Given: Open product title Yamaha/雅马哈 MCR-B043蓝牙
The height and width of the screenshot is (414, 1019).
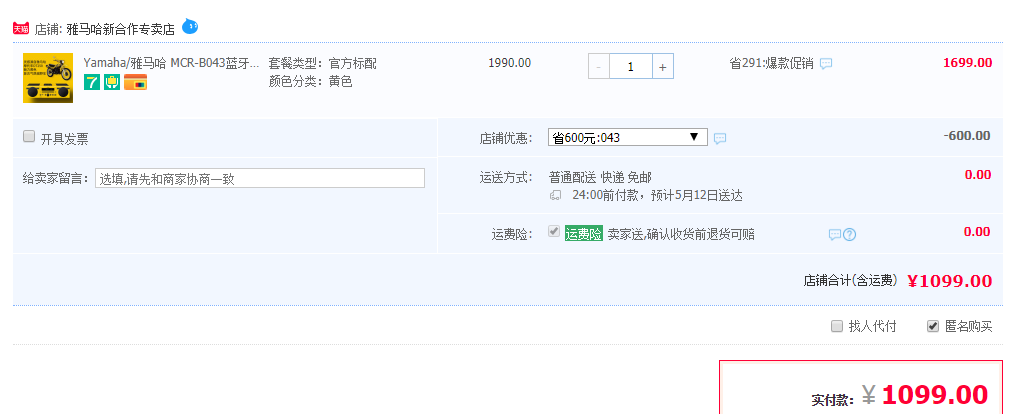Looking at the screenshot, I should [x=172, y=63].
